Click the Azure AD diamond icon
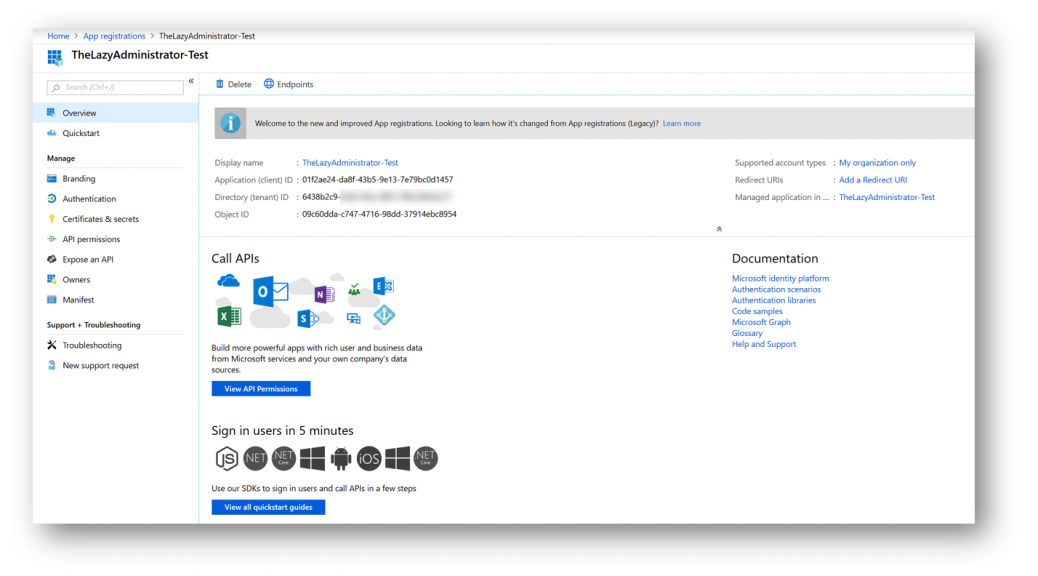This screenshot has height=576, width=1038. [x=384, y=315]
